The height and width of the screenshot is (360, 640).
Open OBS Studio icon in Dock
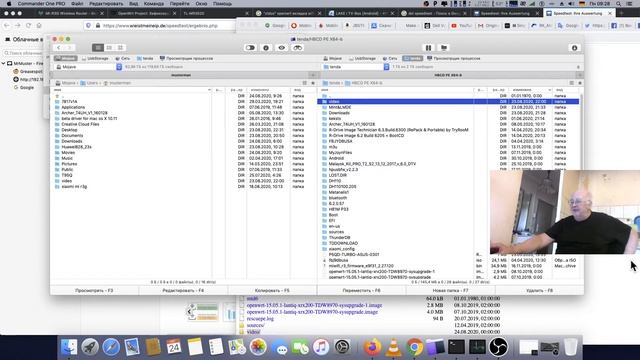pyautogui.click(x=498, y=347)
